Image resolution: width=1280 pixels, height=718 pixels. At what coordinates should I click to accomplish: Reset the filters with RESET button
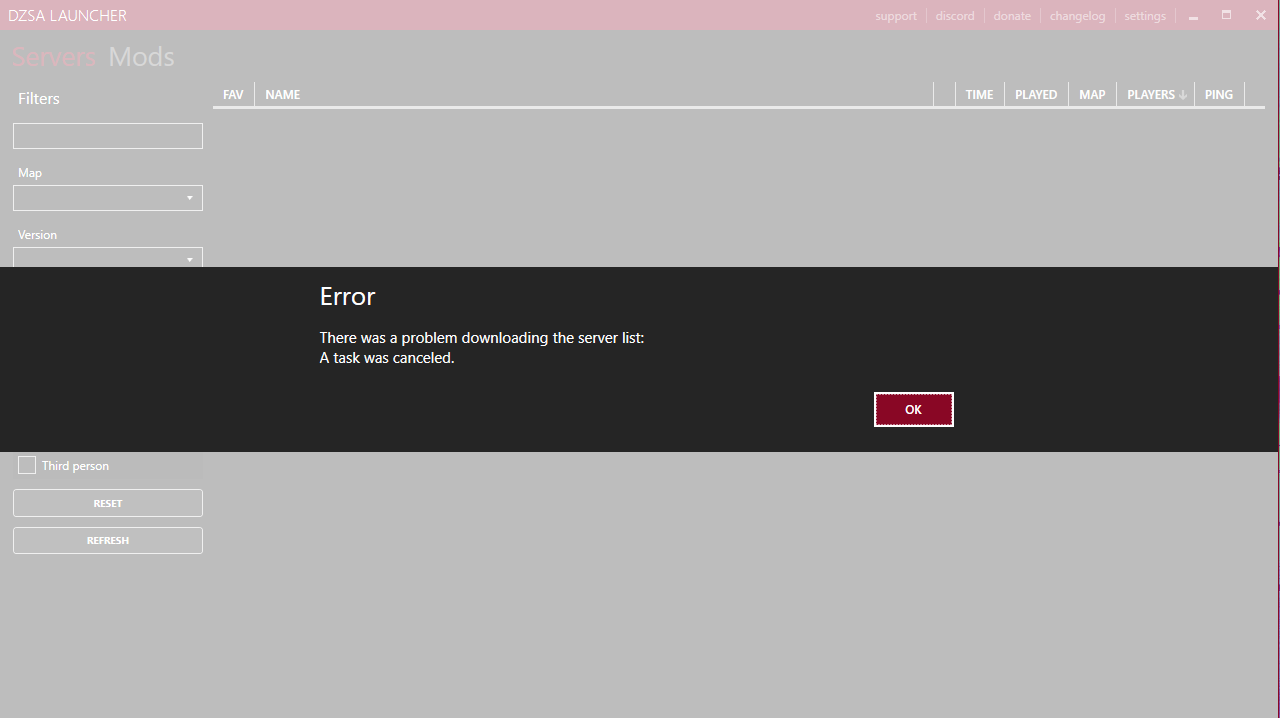pos(108,503)
